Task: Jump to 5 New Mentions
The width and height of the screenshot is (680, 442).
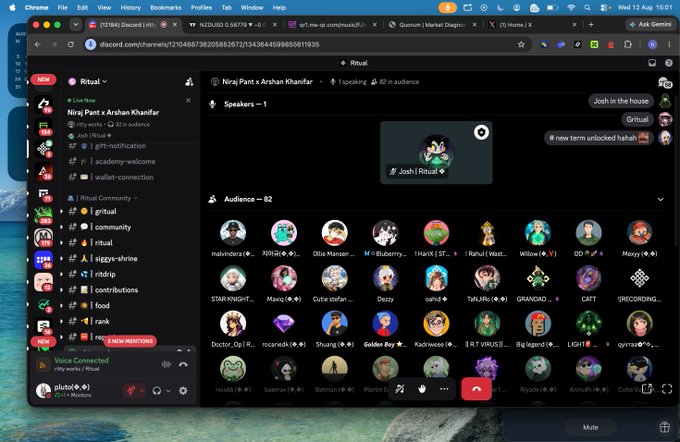Action: [x=130, y=341]
